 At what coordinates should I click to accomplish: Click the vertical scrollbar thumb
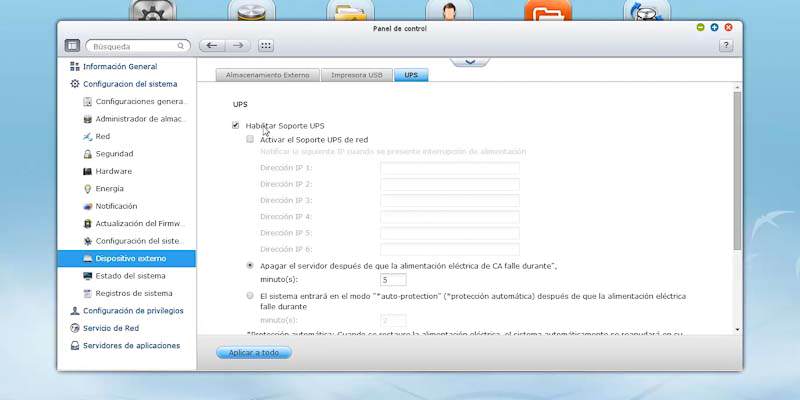click(737, 171)
